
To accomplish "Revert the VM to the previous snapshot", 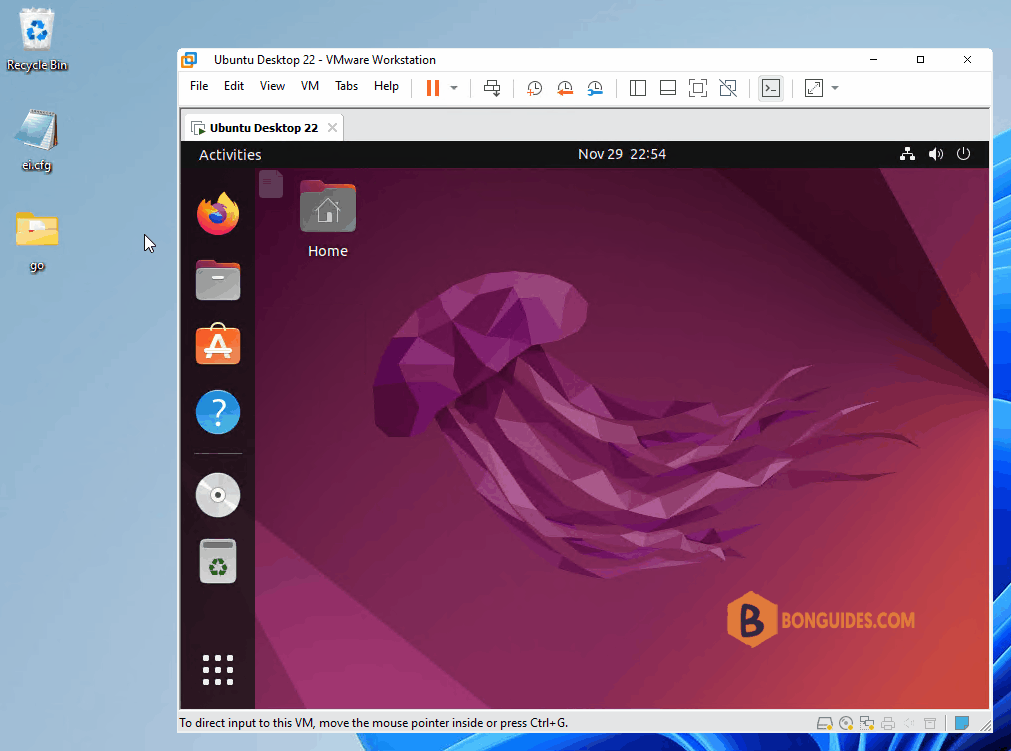I will point(565,88).
